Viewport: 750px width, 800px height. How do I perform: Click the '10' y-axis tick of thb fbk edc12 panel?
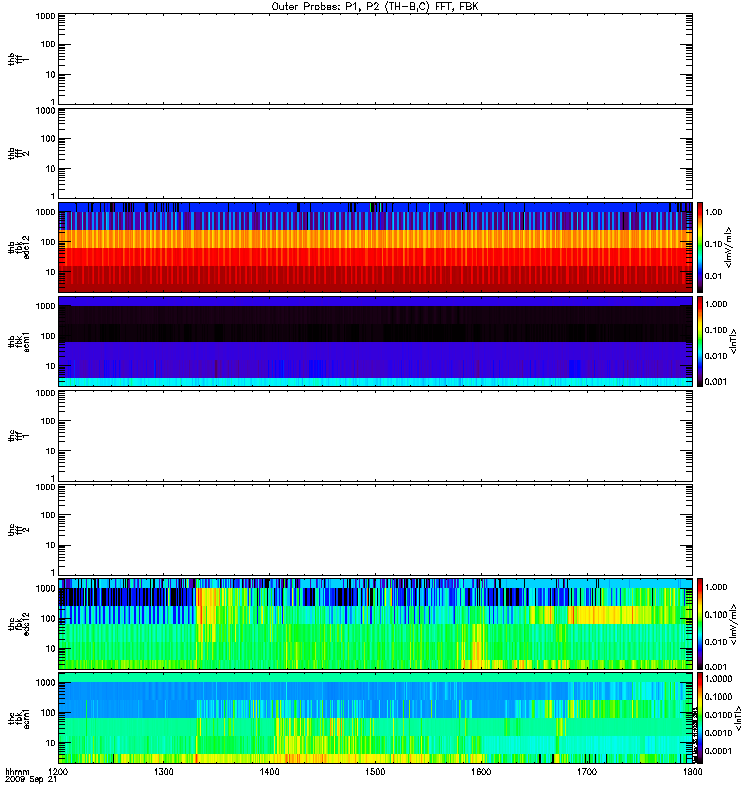tap(51, 272)
